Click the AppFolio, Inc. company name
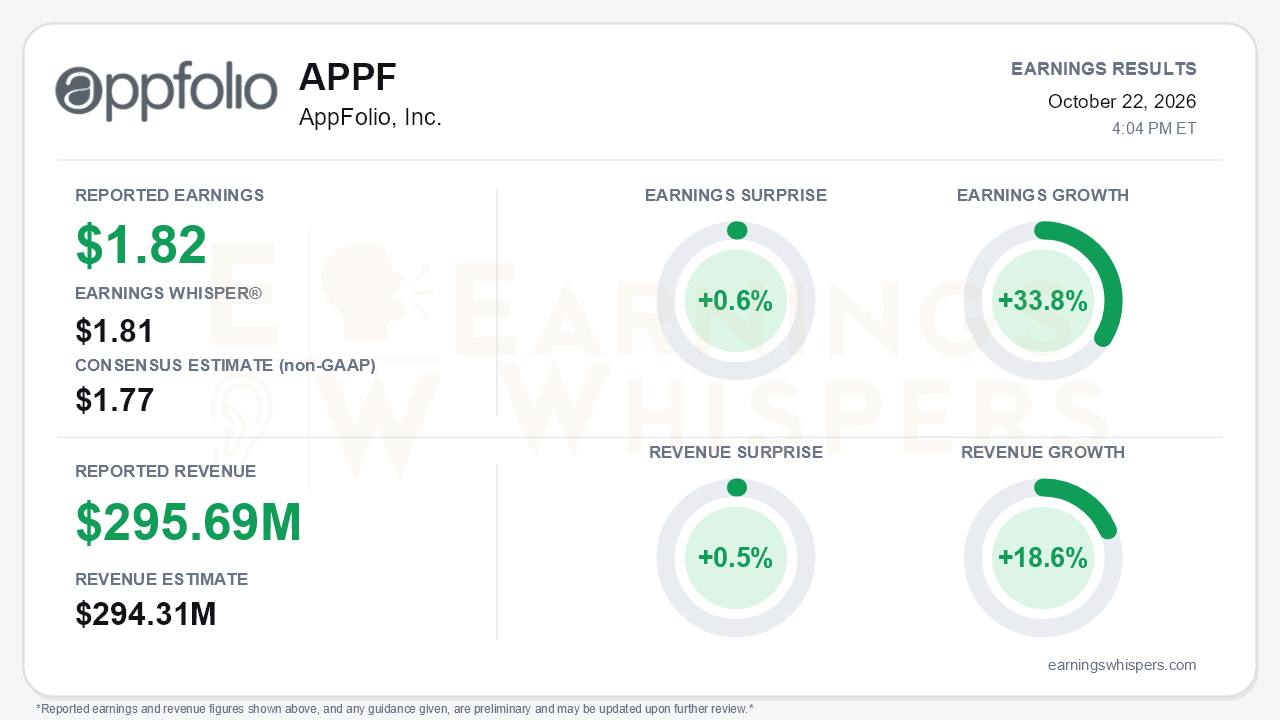 370,117
